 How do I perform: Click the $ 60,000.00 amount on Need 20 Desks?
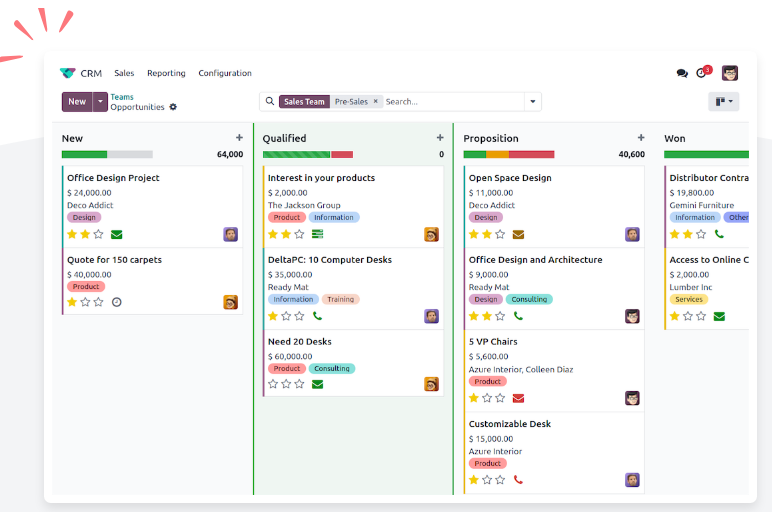pos(290,356)
